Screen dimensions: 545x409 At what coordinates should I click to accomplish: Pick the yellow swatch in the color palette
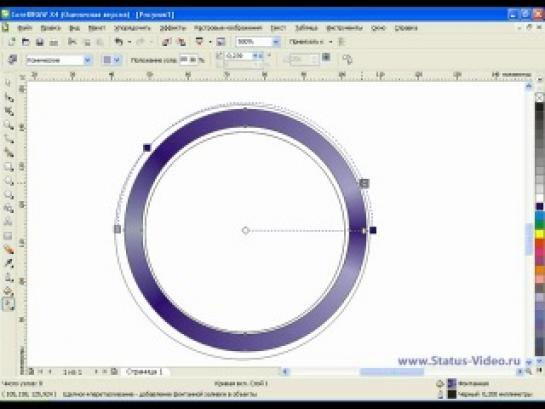point(540,234)
